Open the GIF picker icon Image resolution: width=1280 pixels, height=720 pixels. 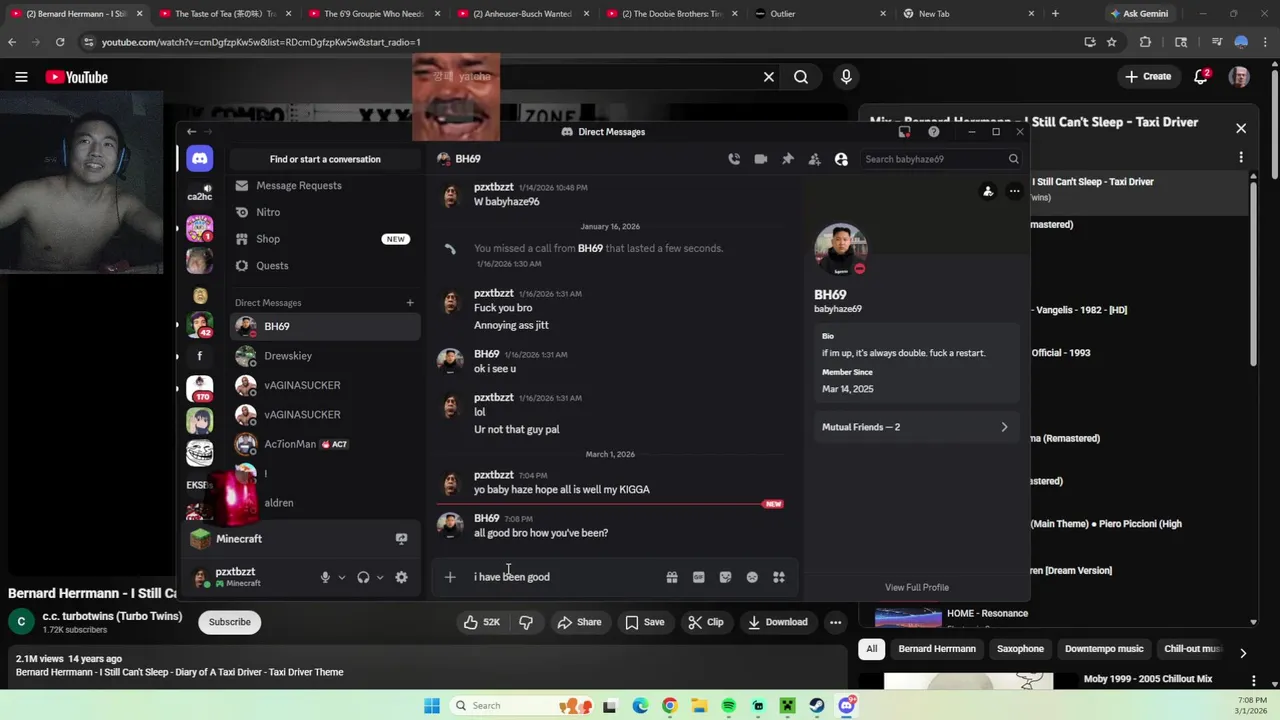point(699,577)
